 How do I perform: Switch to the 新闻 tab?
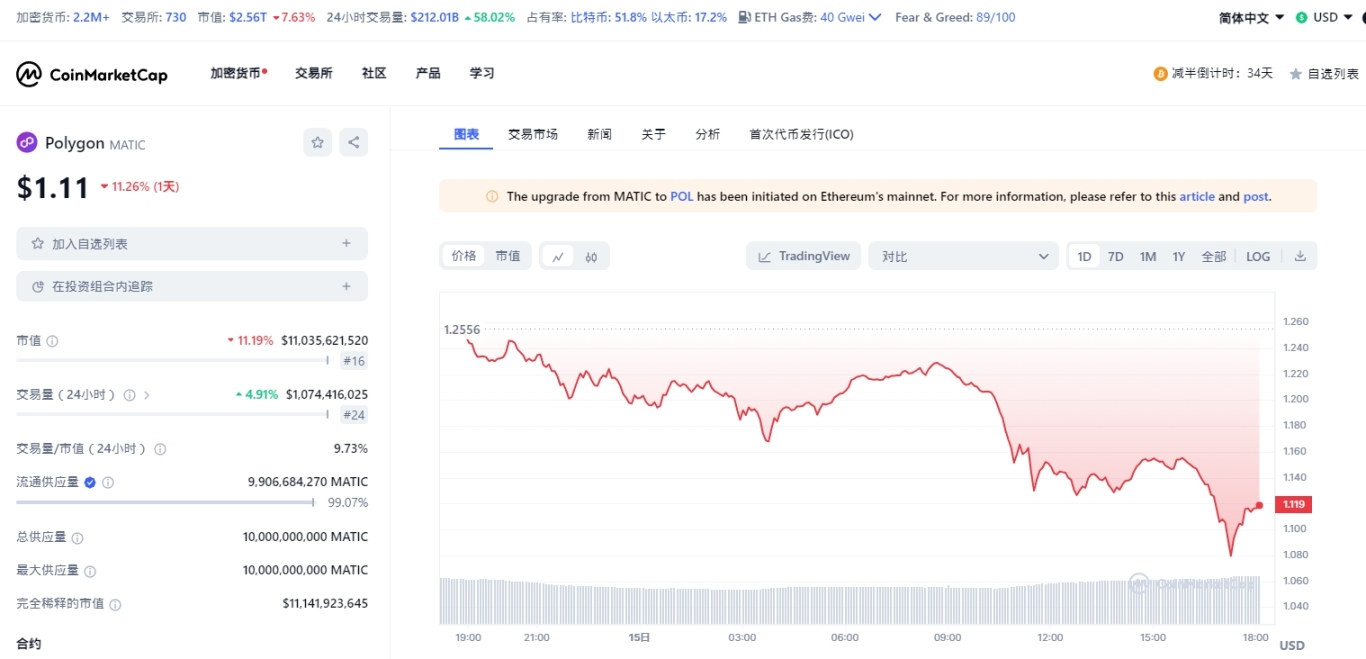pyautogui.click(x=600, y=134)
